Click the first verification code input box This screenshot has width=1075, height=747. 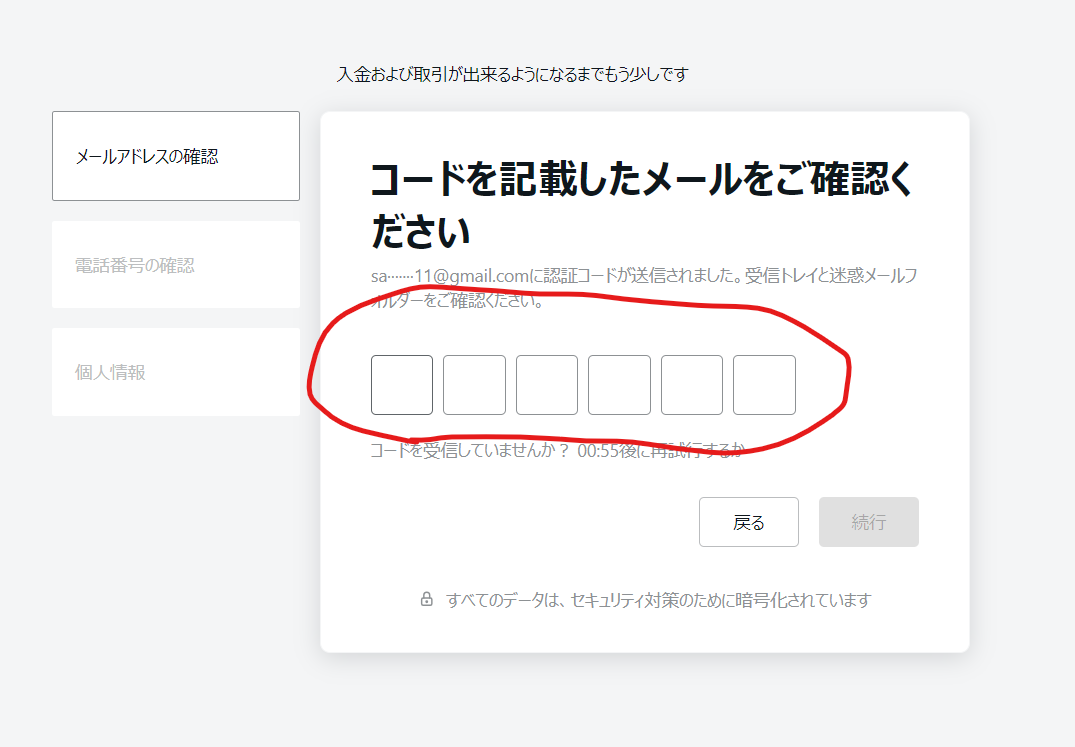coord(401,384)
